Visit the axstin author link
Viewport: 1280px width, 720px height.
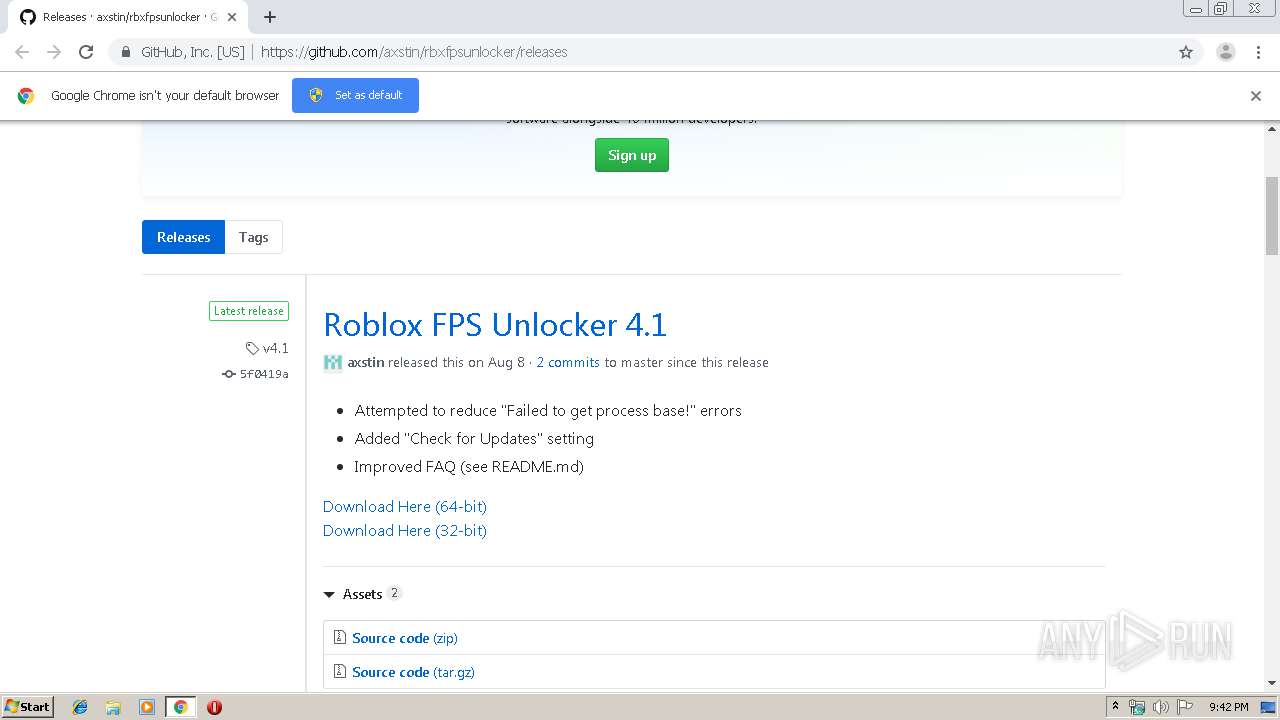(366, 362)
